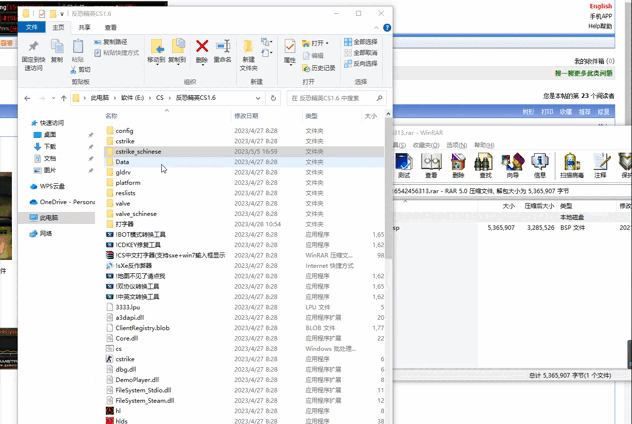
Task: Click WinRAR Info (信息) toolbar icon
Action: [x=539, y=163]
